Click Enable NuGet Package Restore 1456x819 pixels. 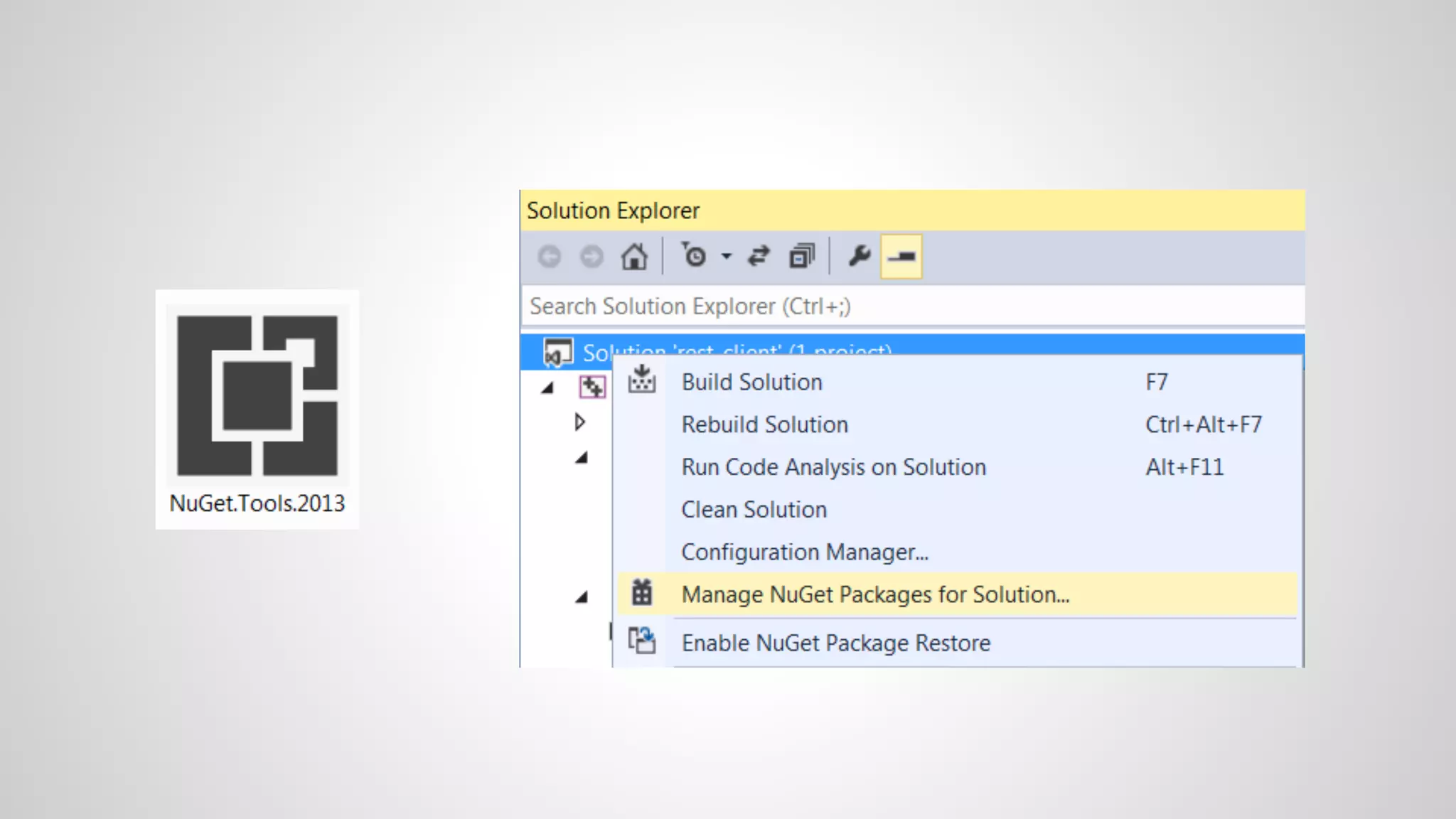tap(835, 643)
